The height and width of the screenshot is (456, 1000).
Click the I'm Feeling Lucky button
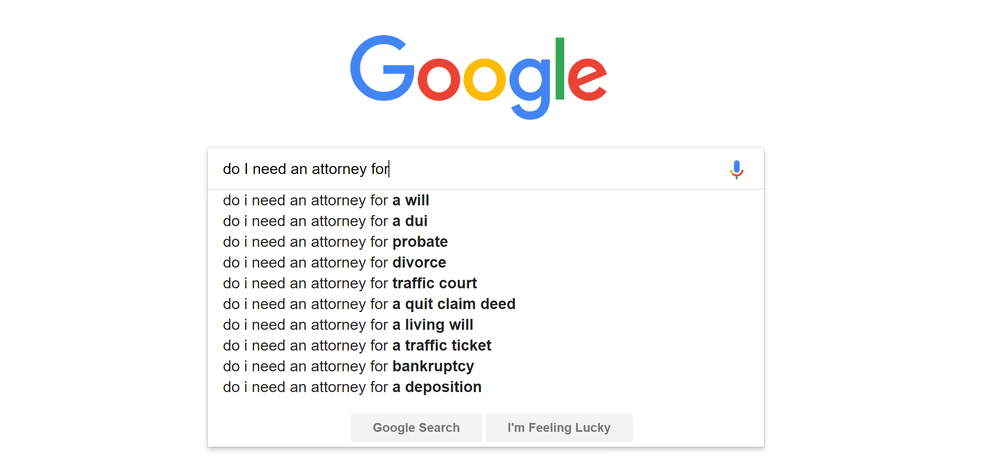pos(559,428)
